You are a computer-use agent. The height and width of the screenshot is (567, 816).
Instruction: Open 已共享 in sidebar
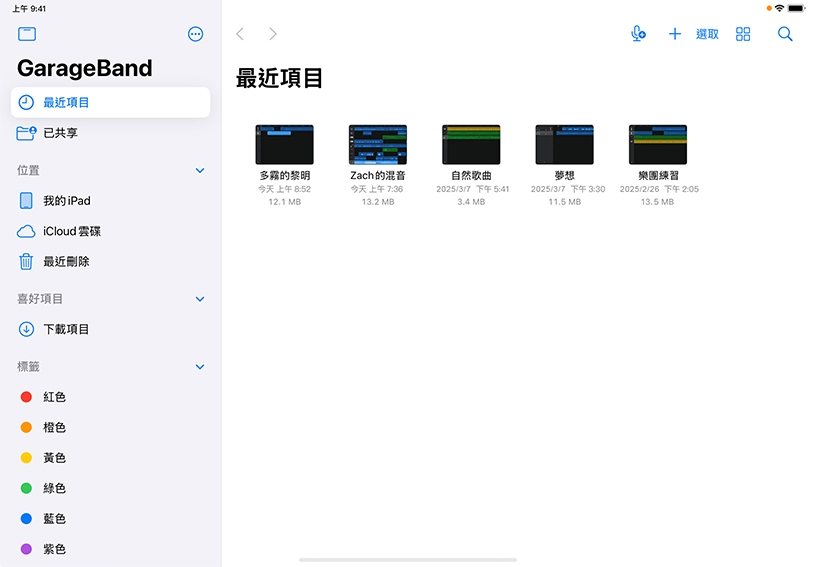click(60, 133)
